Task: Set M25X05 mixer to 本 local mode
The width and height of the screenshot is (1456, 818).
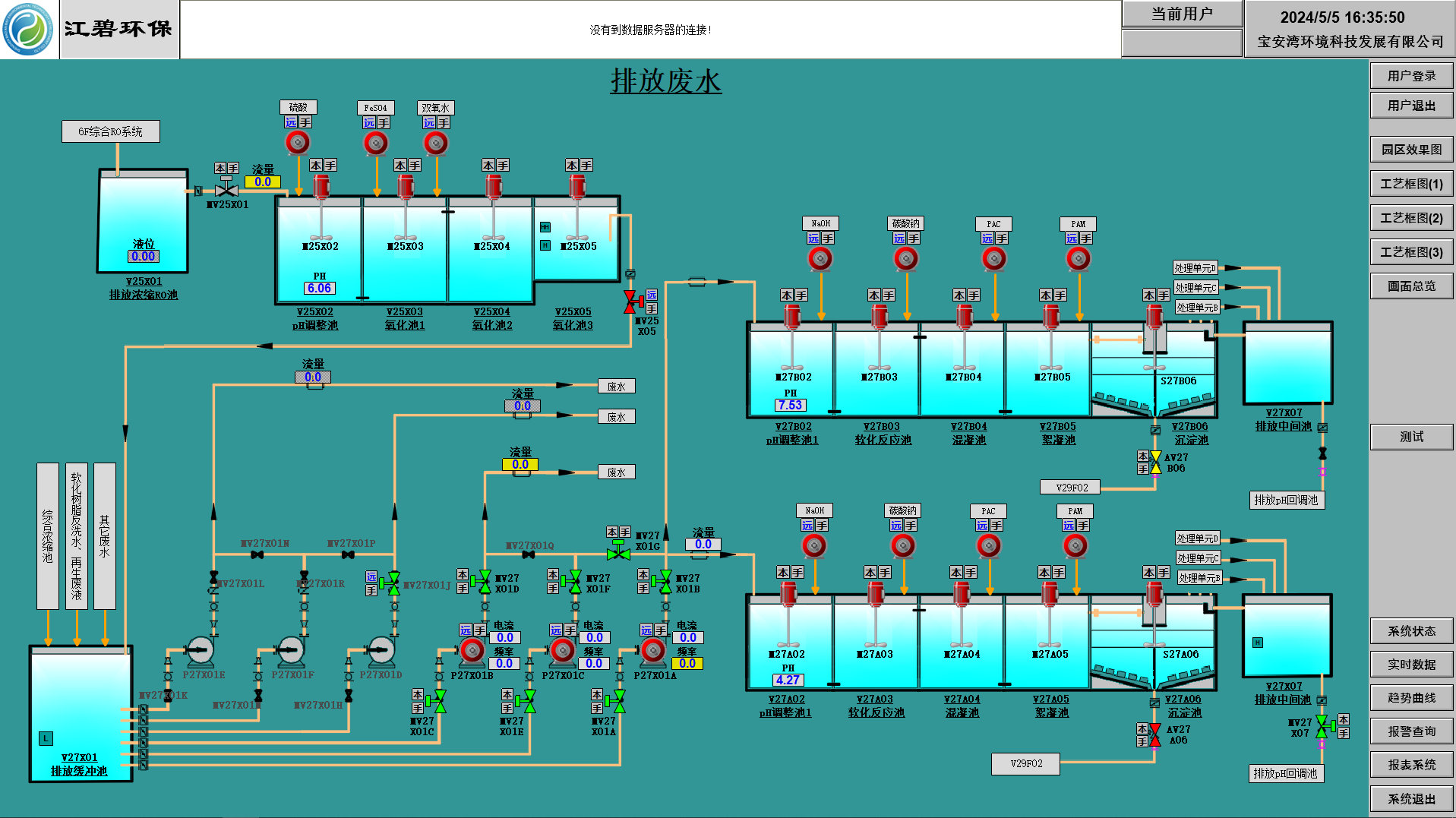Action: 572,166
